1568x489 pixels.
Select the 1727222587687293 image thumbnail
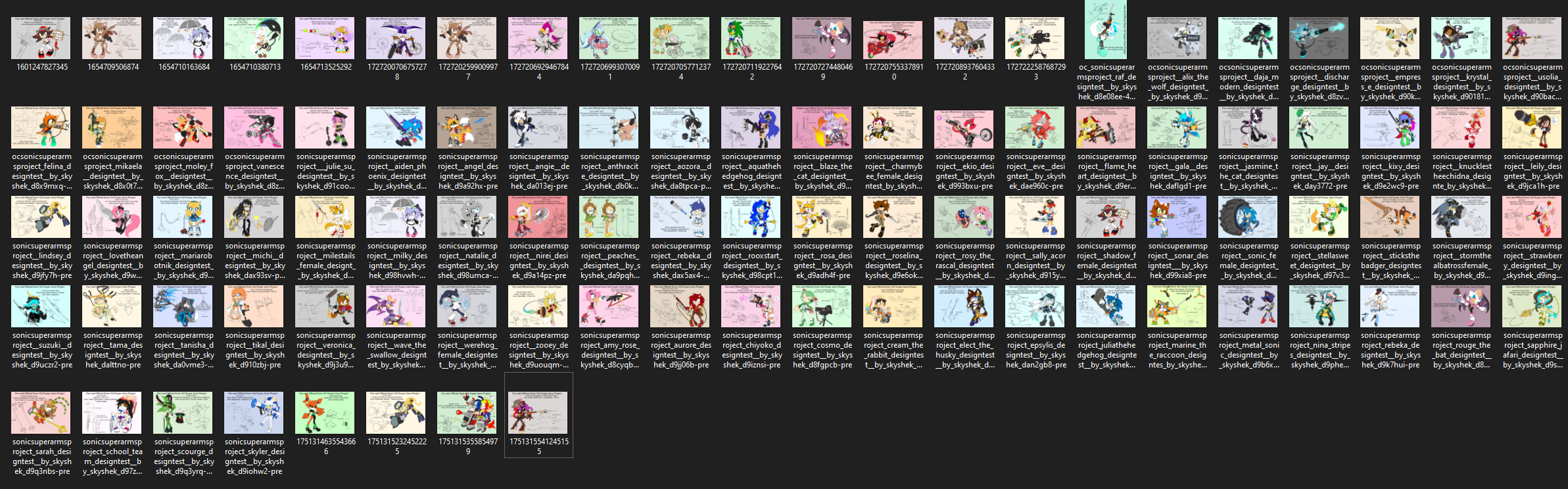point(1036,38)
